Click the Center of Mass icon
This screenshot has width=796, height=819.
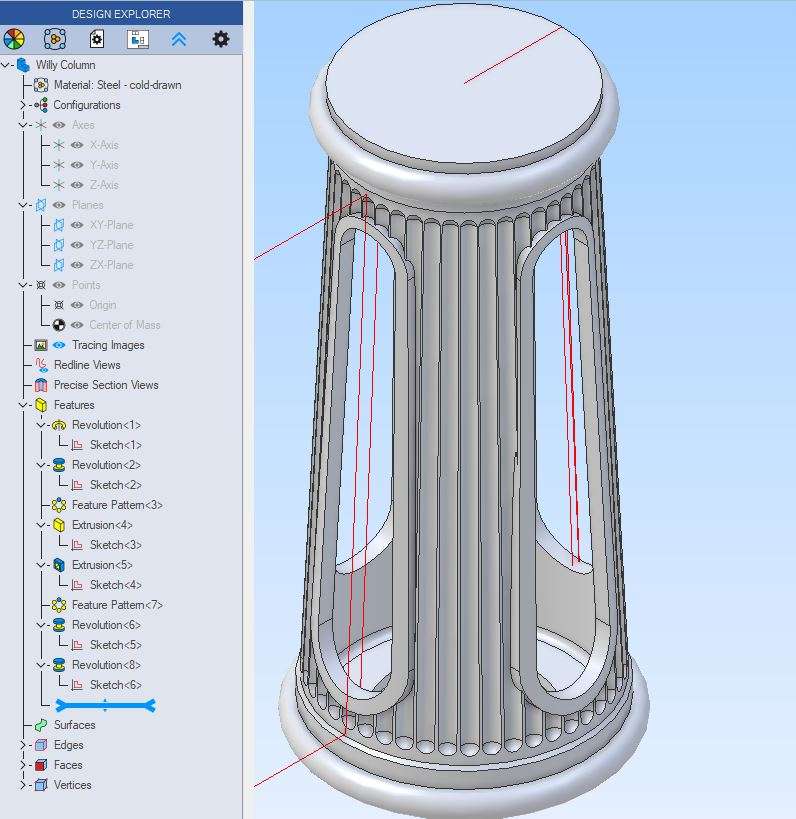[59, 325]
